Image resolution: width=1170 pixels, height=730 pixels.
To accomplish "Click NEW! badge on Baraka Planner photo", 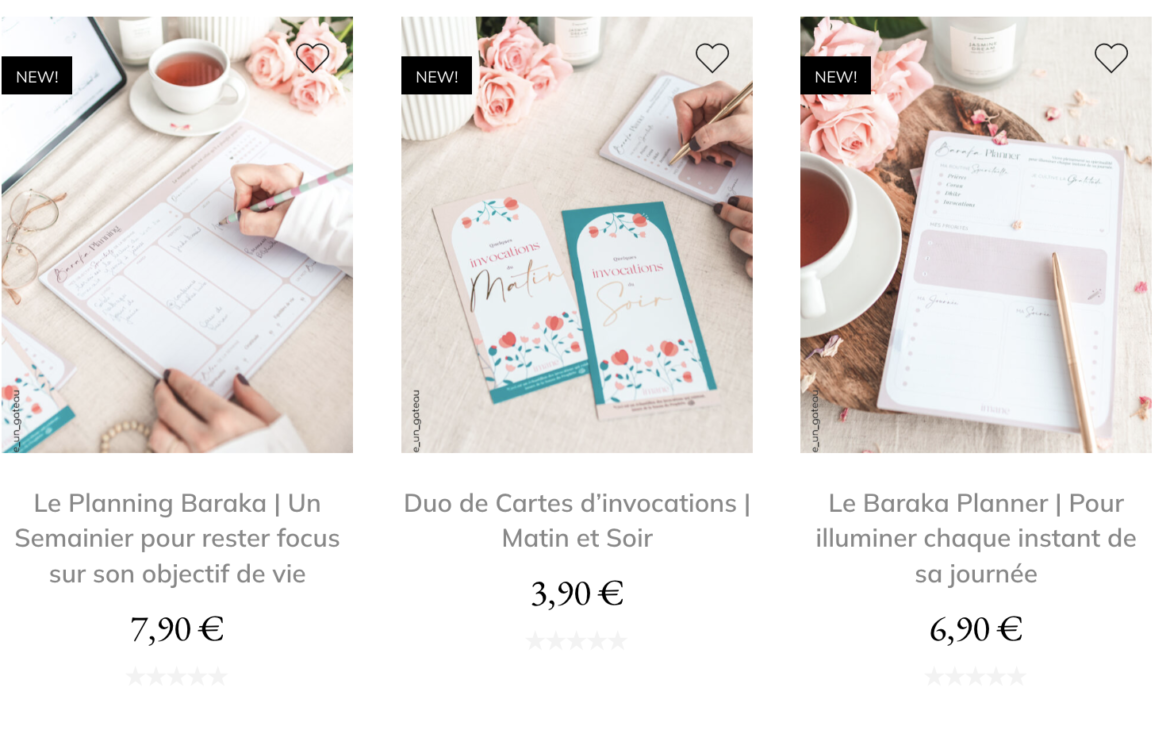I will (x=836, y=76).
